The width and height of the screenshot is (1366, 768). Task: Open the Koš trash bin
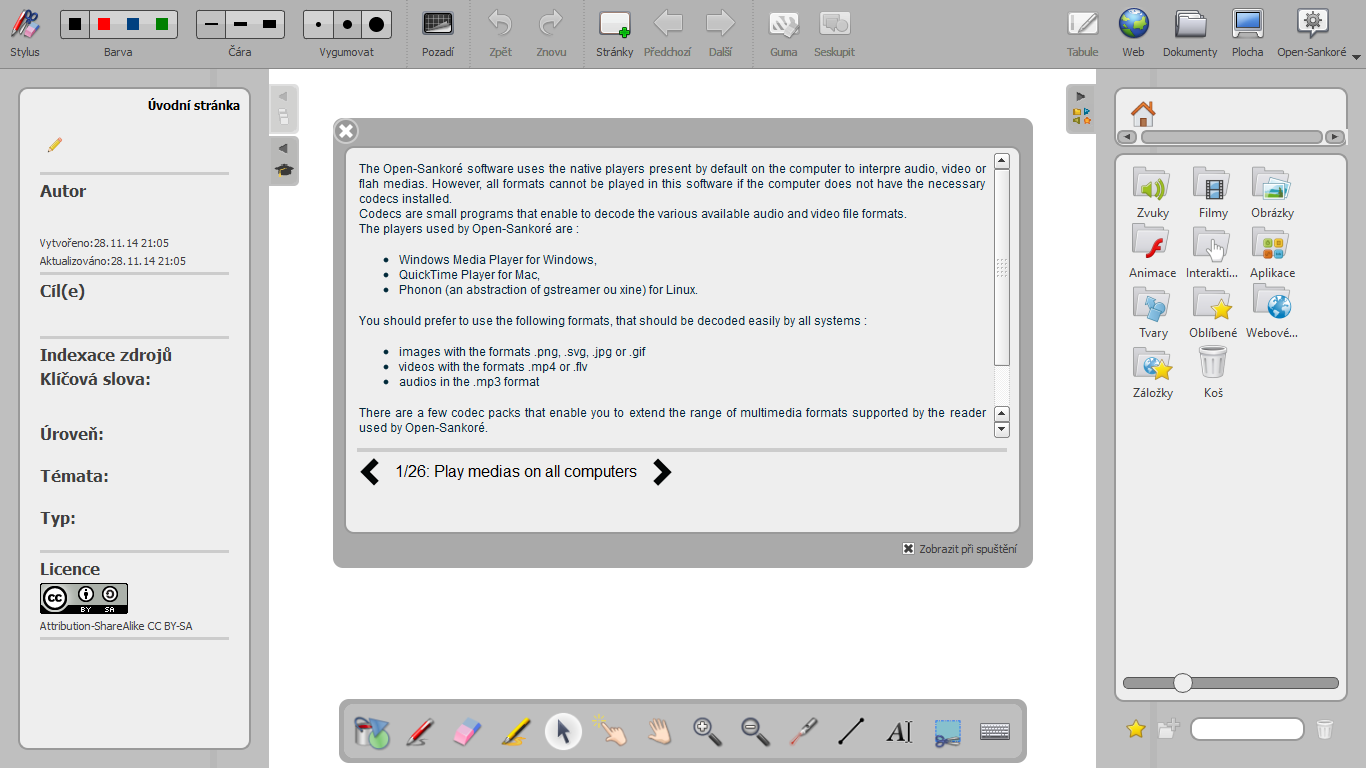pos(1213,373)
